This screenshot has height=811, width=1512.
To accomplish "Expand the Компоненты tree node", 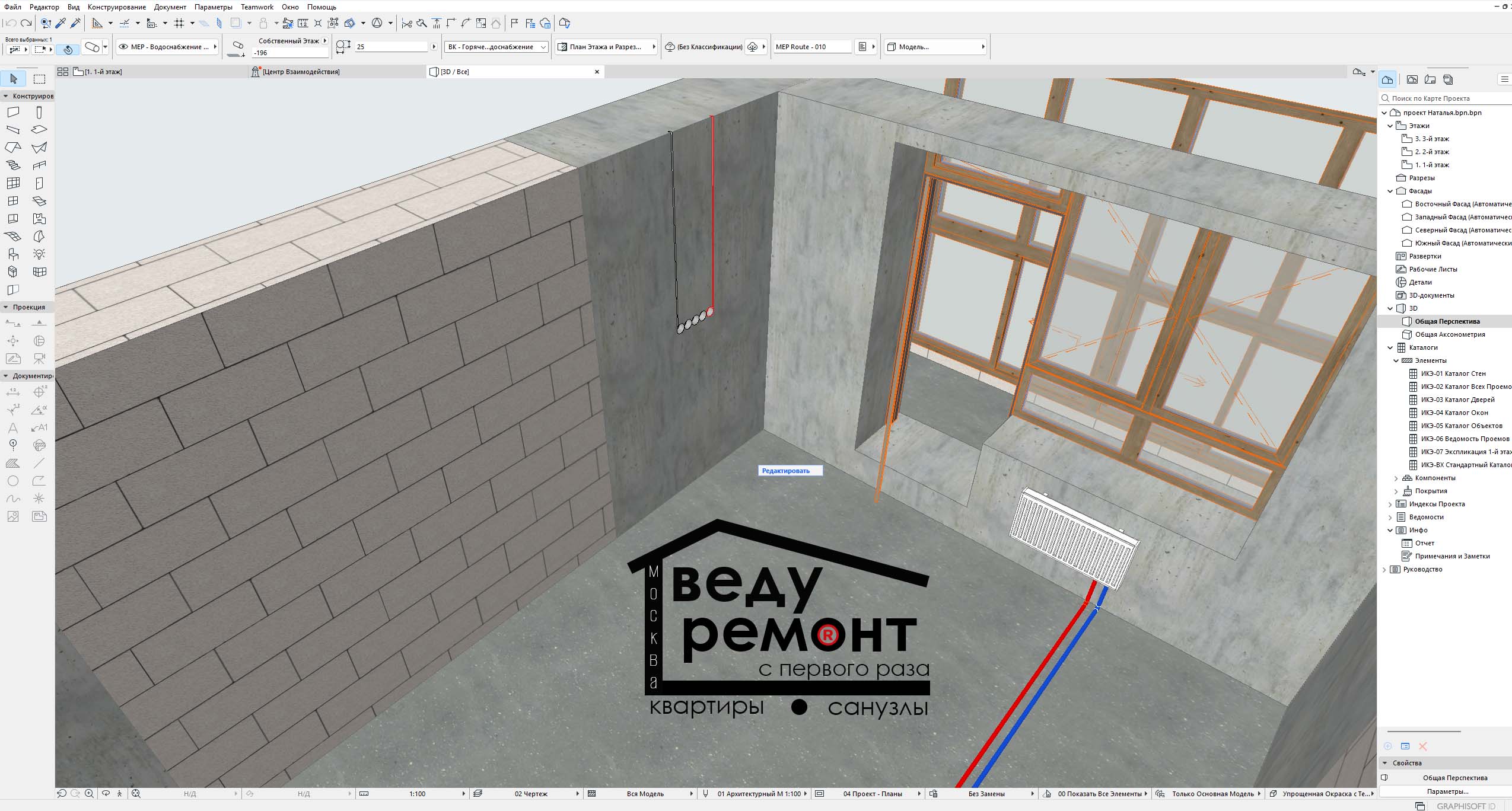I will [x=1396, y=478].
